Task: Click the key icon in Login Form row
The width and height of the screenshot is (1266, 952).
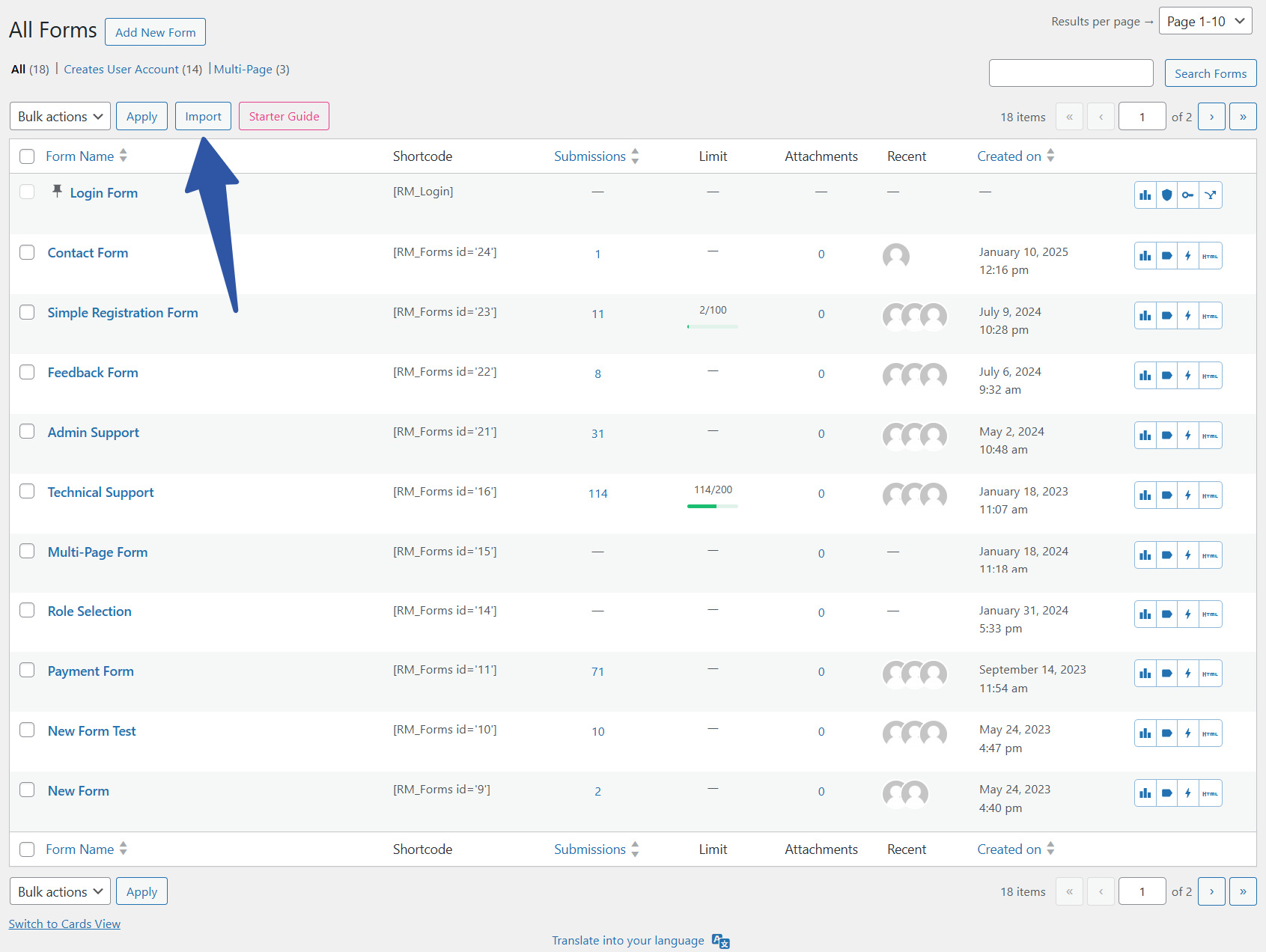Action: 1188,195
